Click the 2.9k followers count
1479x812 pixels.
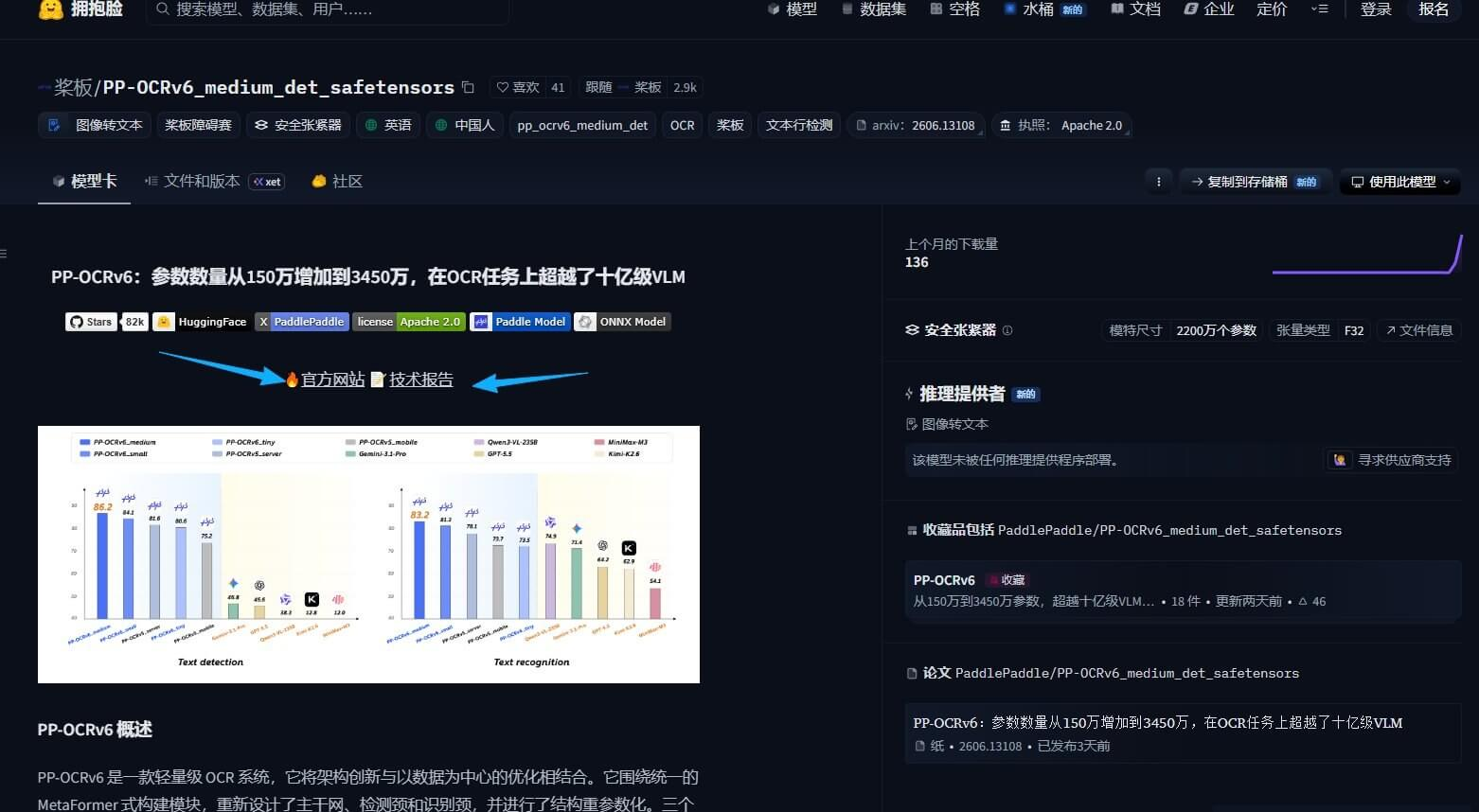tap(685, 87)
